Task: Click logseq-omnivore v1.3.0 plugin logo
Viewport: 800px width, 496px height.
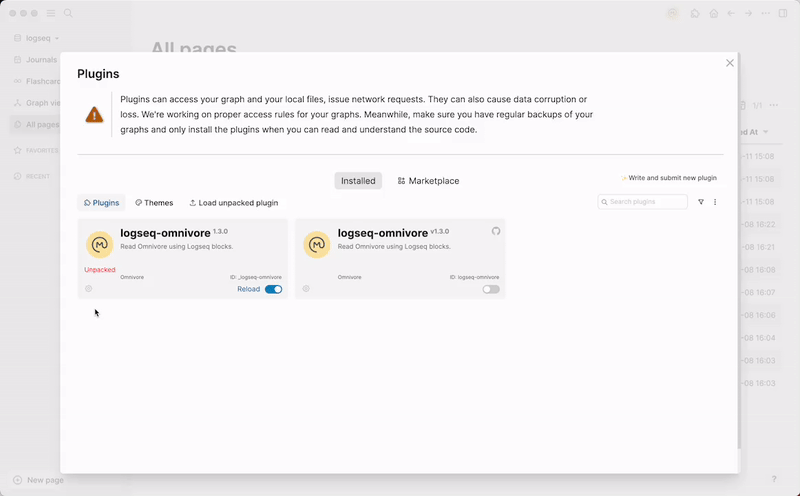Action: [317, 244]
